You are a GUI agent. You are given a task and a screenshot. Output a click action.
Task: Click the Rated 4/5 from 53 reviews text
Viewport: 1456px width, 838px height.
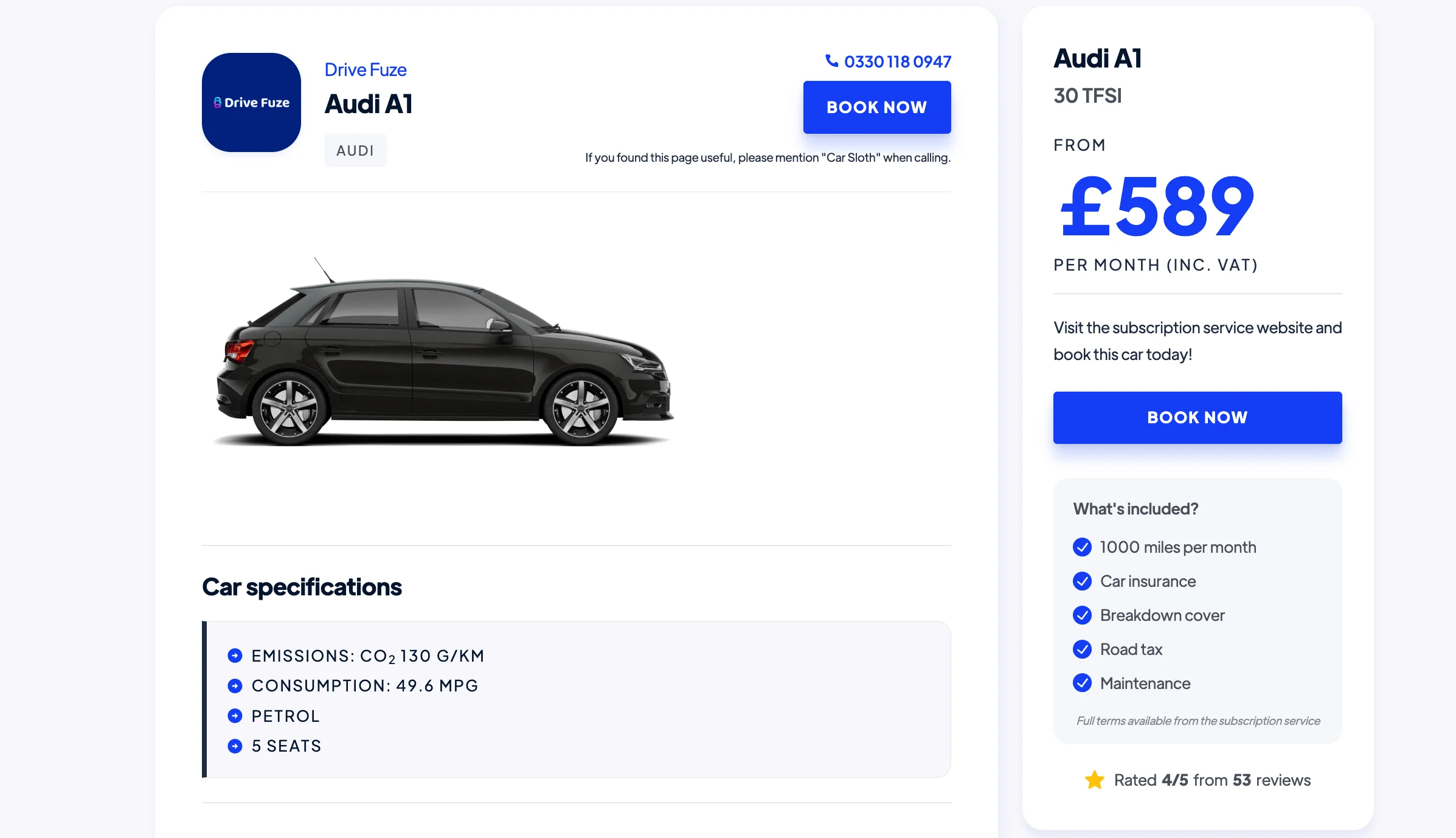click(x=1212, y=780)
